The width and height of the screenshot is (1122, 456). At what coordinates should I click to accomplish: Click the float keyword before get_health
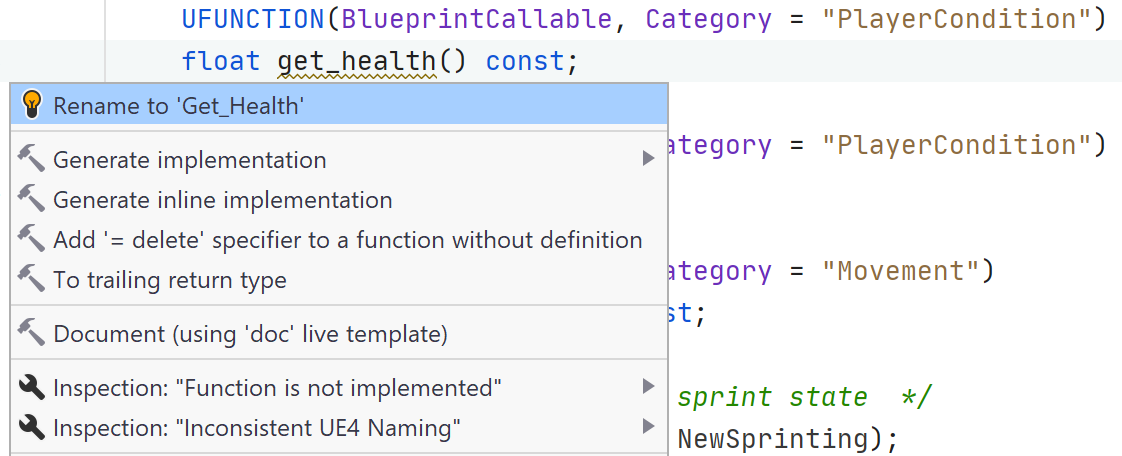(221, 62)
